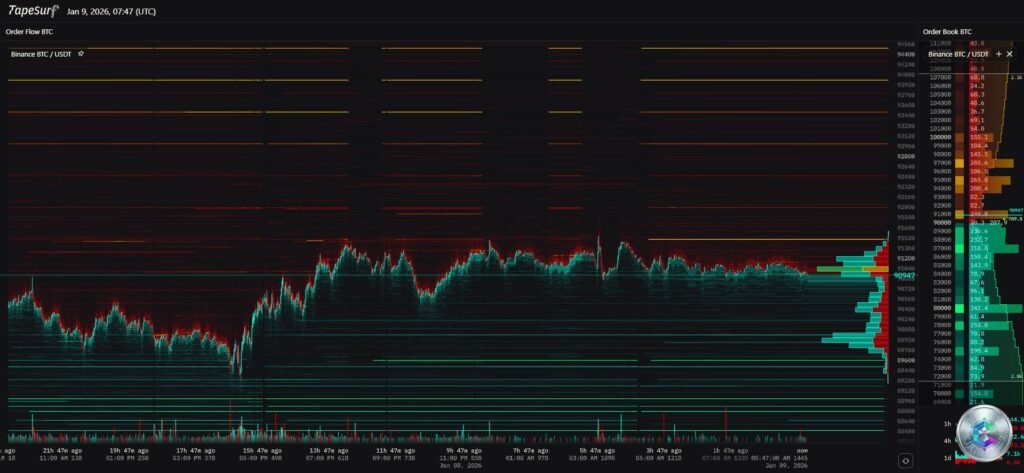The height and width of the screenshot is (473, 1024).
Task: Click the 80000 bid level row
Action: click(941, 309)
